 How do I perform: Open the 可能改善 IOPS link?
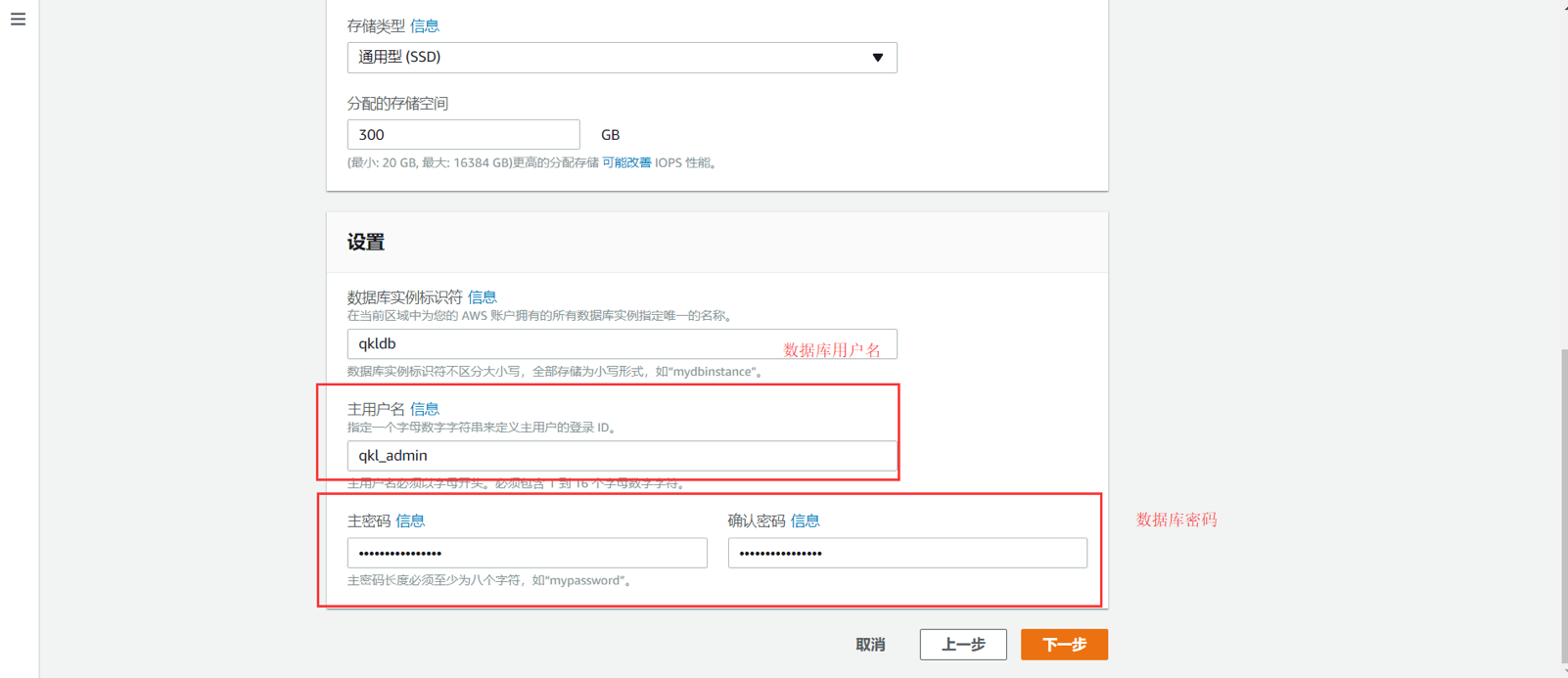tap(626, 163)
